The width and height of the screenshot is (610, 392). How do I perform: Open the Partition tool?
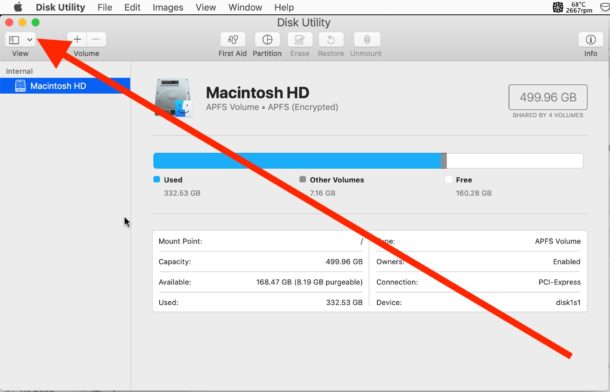[x=267, y=39]
